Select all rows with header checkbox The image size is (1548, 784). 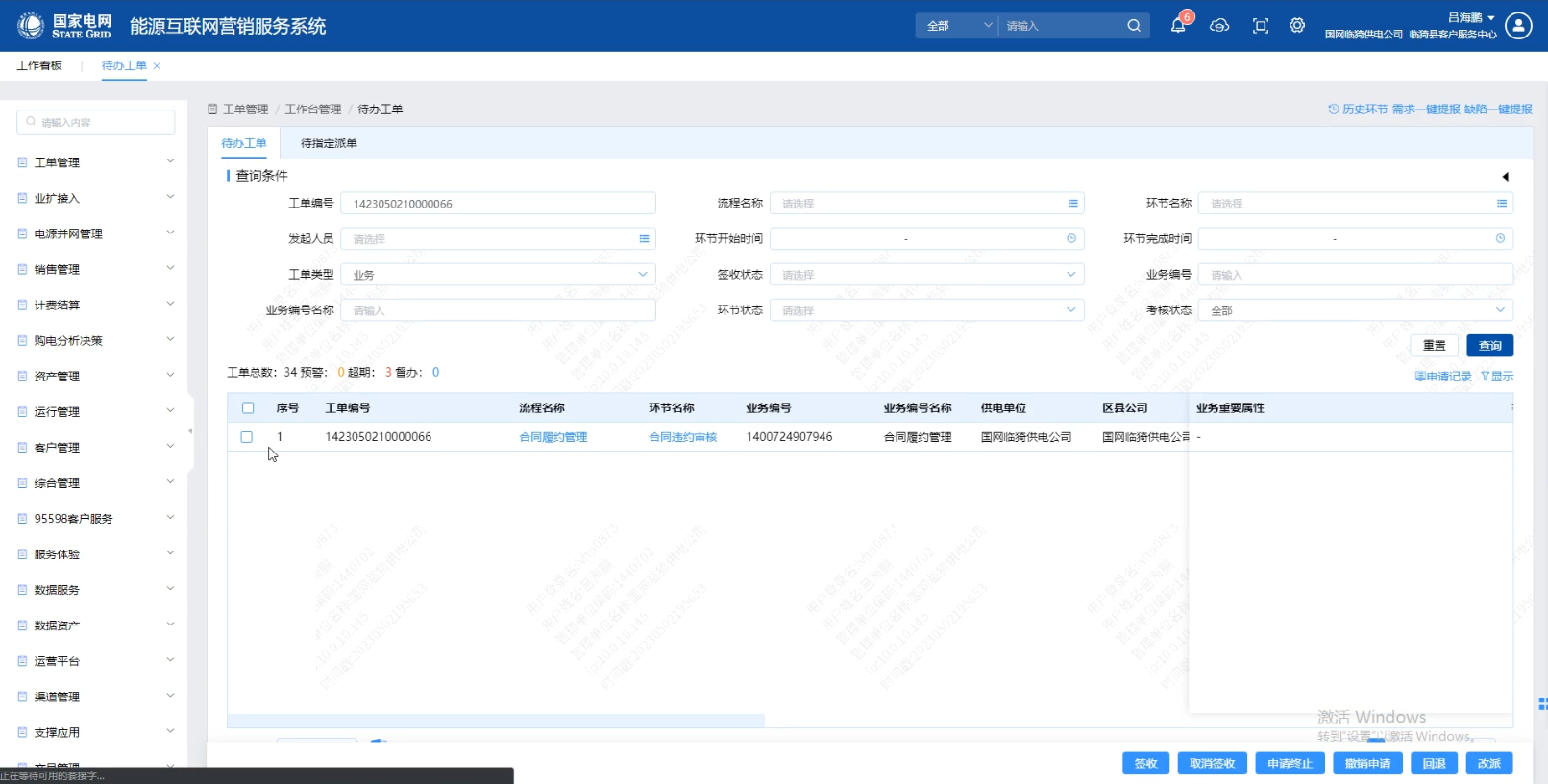(x=248, y=408)
